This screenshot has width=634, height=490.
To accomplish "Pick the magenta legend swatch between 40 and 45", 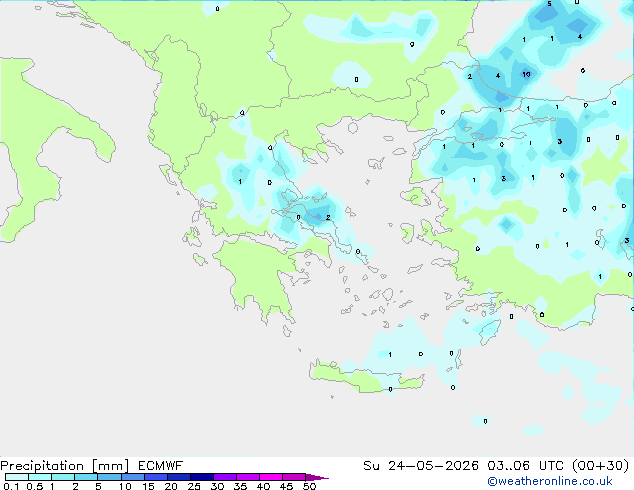I will click(271, 477).
